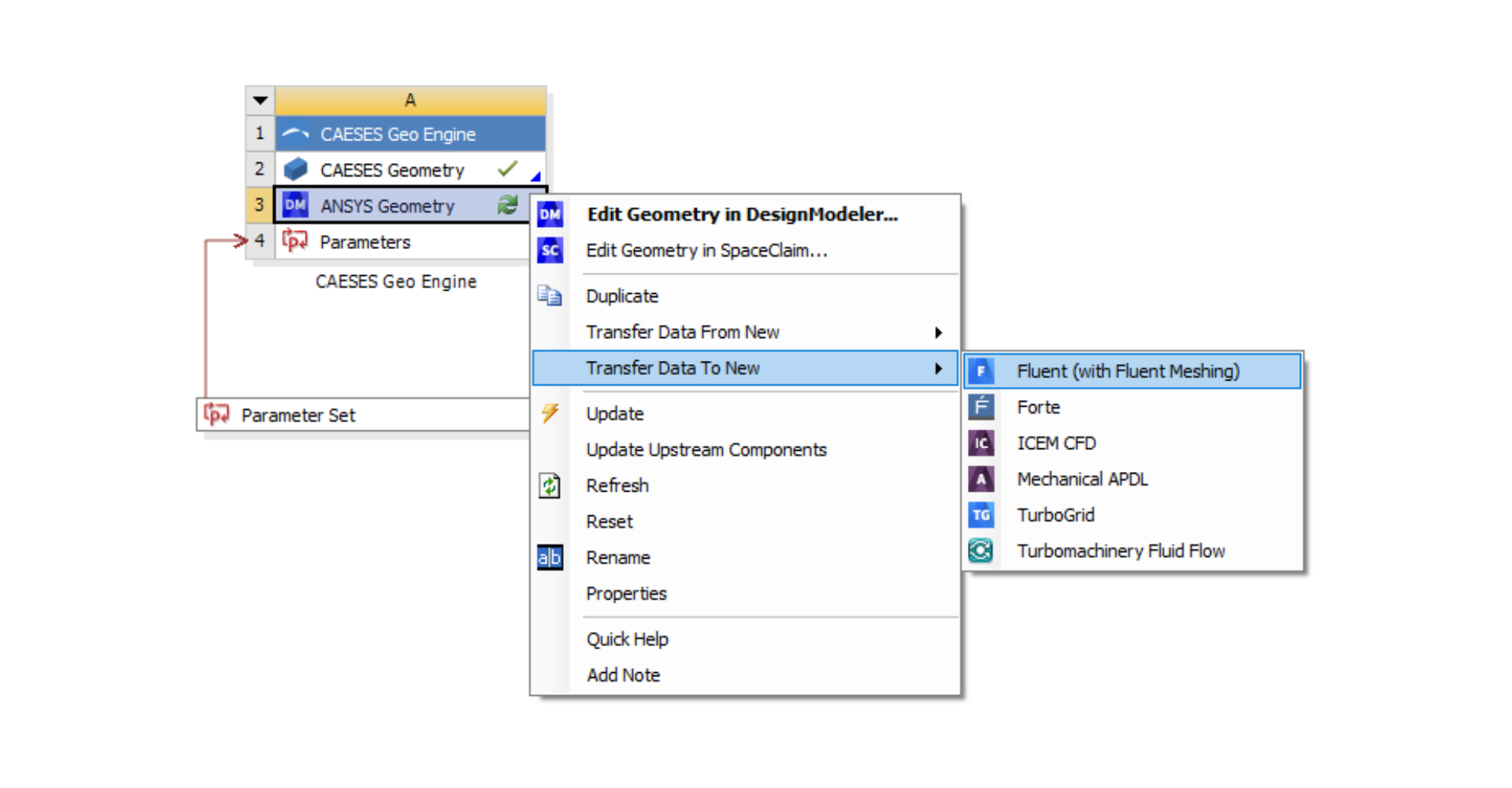Image resolution: width=1512 pixels, height=788 pixels.
Task: Open Transfer Data From New entry
Action: 746,333
